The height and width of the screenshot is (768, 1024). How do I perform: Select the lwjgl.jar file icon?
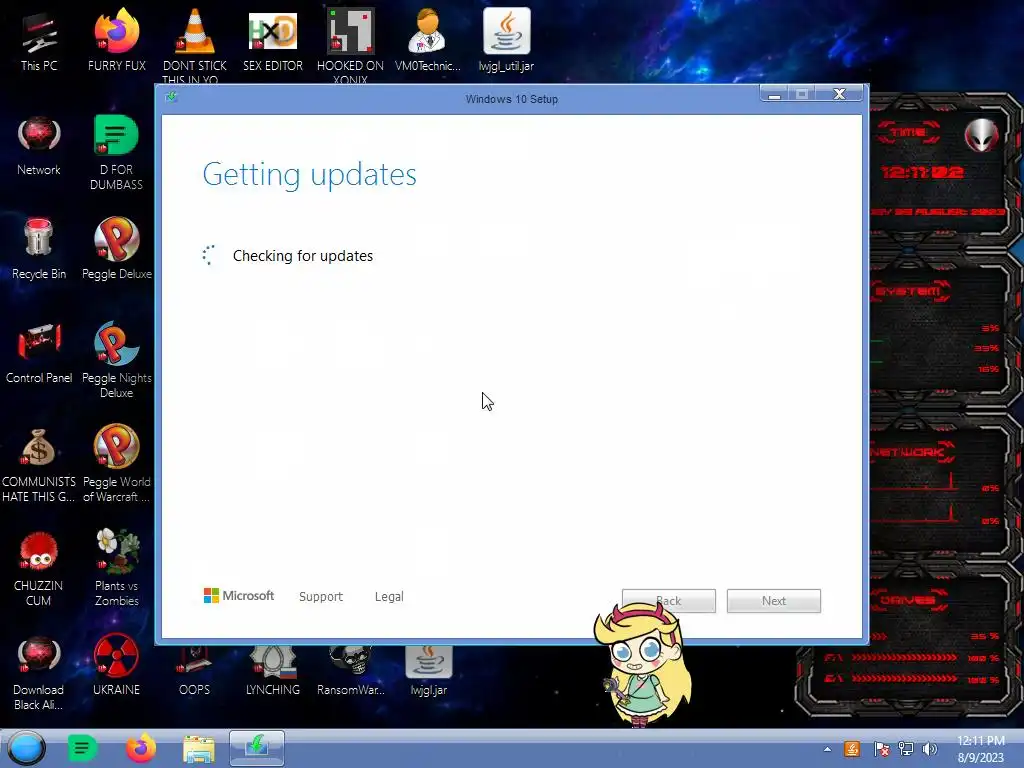click(x=428, y=671)
